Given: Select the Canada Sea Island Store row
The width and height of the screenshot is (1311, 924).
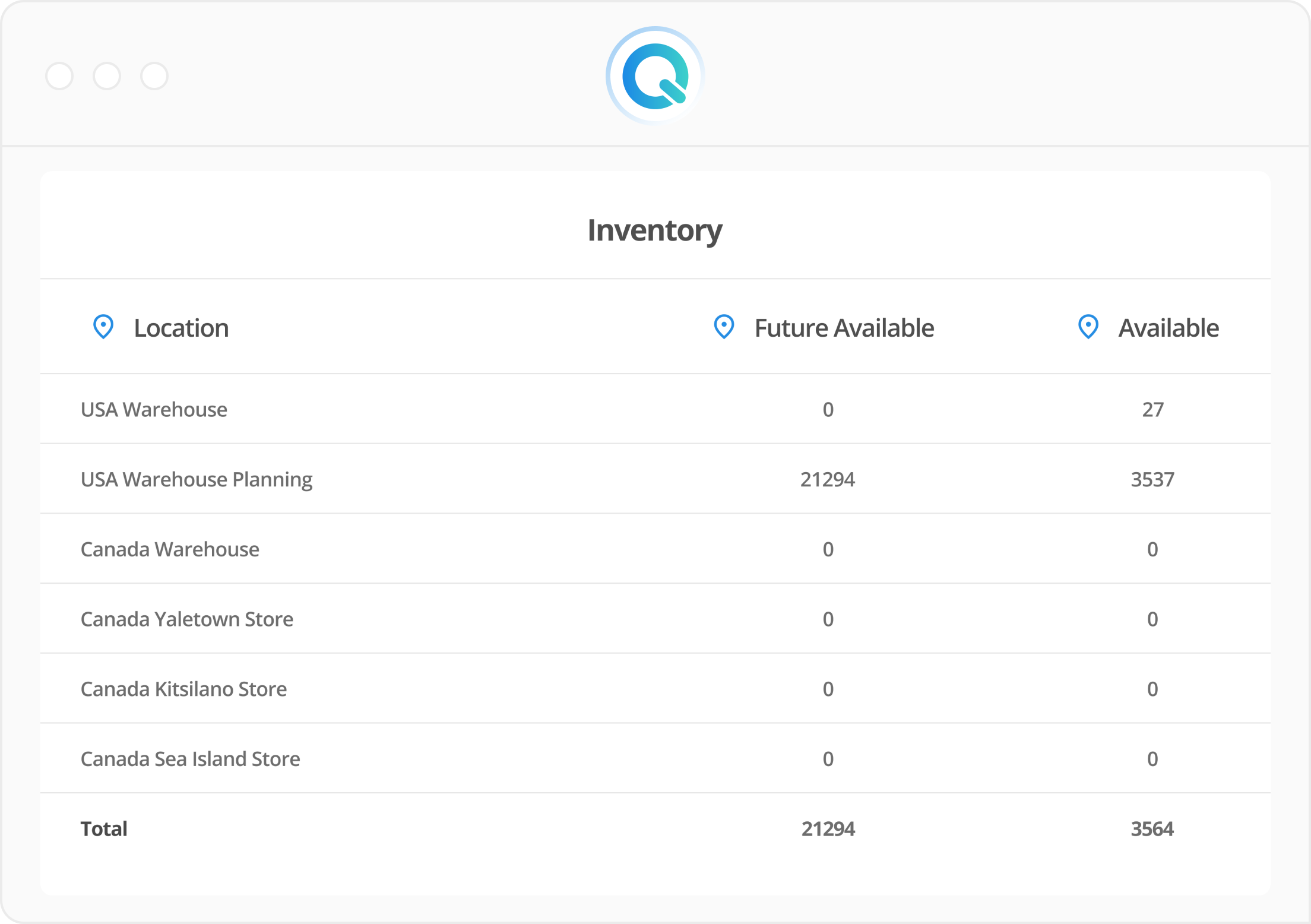Looking at the screenshot, I should tap(190, 758).
